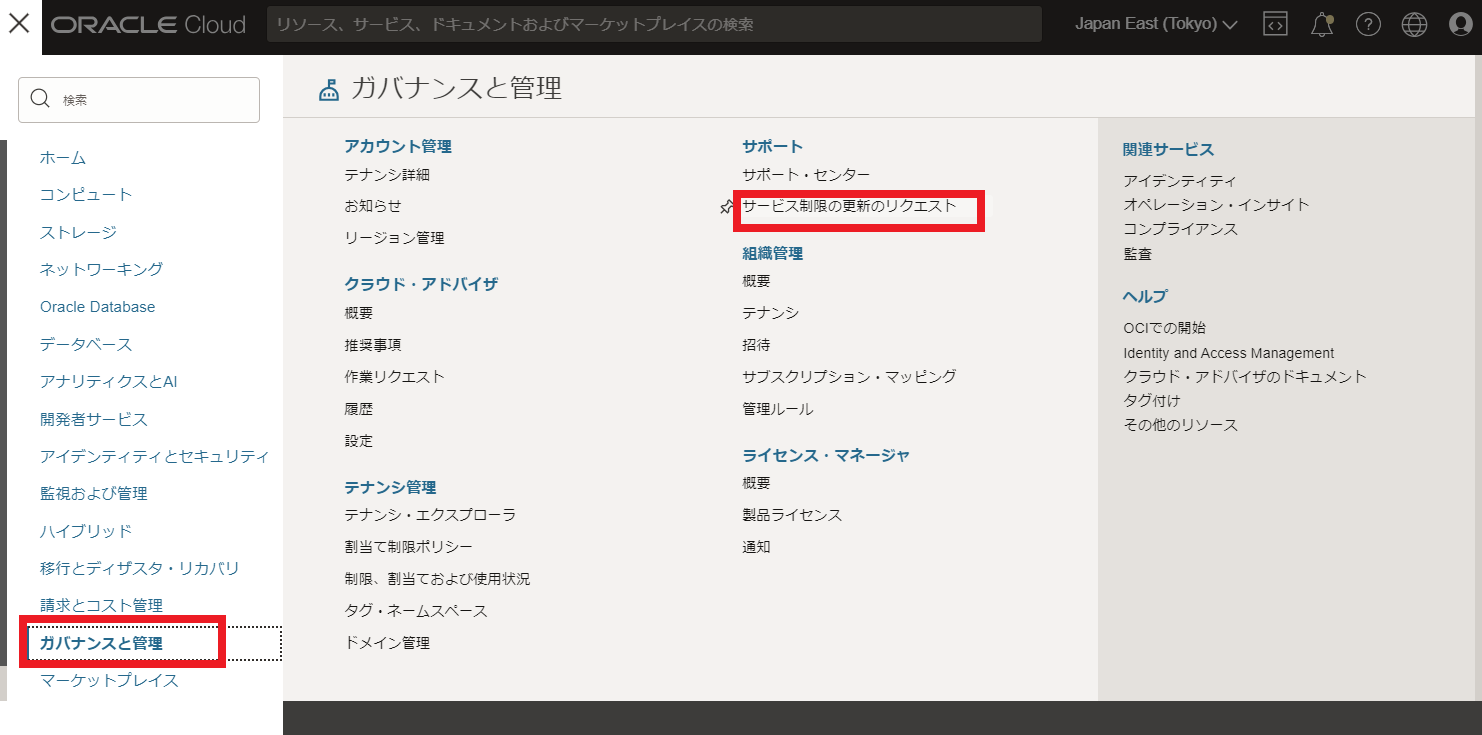Open 製品ライセンス link
Viewport: 1482px width, 735px height.
792,515
